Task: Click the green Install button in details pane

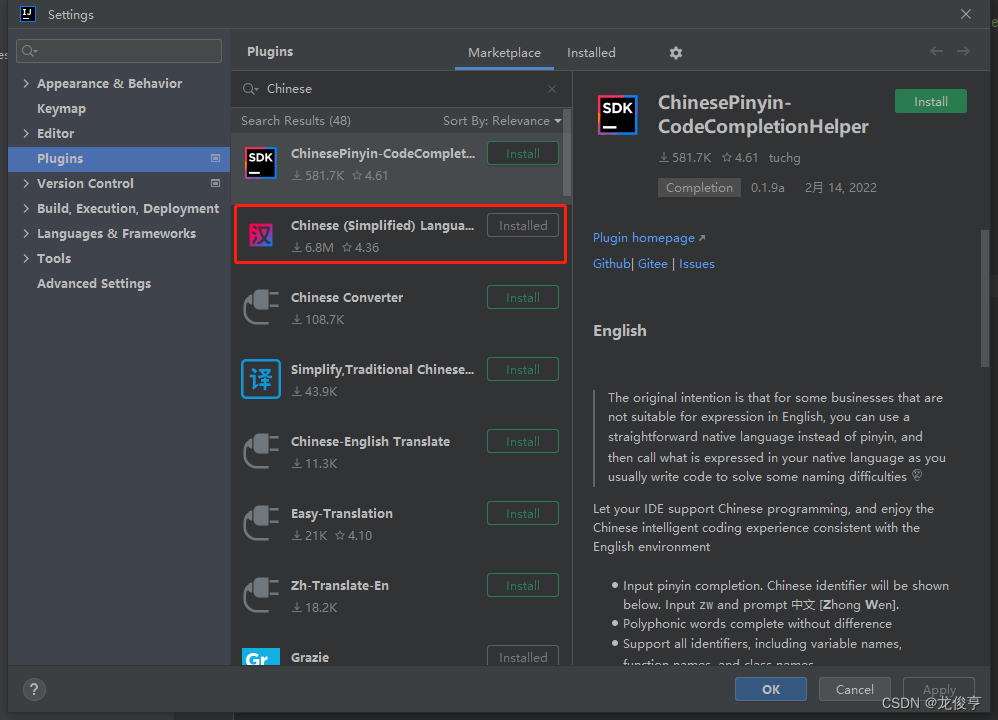Action: click(x=931, y=101)
